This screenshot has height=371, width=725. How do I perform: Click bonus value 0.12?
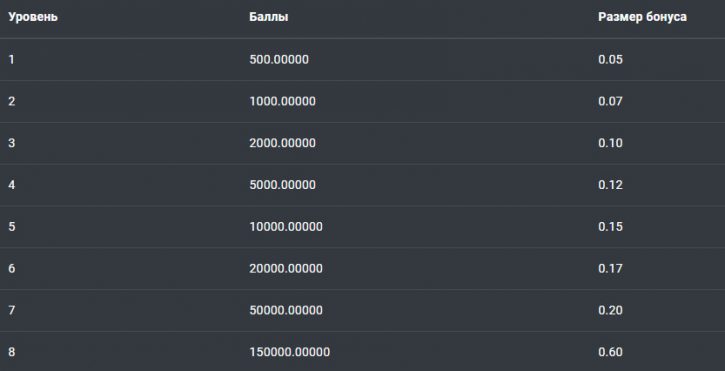[x=610, y=185]
